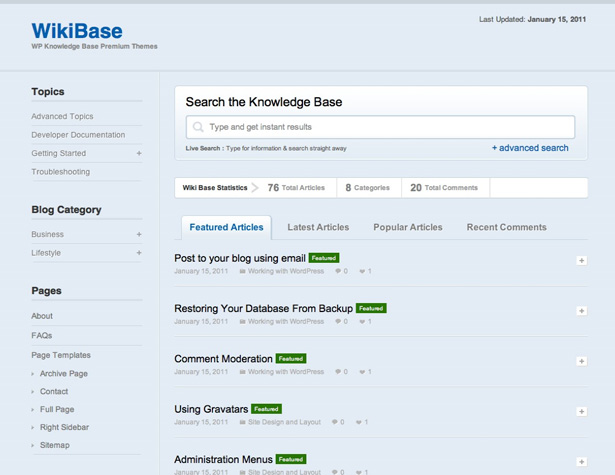Open the 'Using Gravatars' article
Viewport: 615px width, 475px height.
(x=211, y=409)
